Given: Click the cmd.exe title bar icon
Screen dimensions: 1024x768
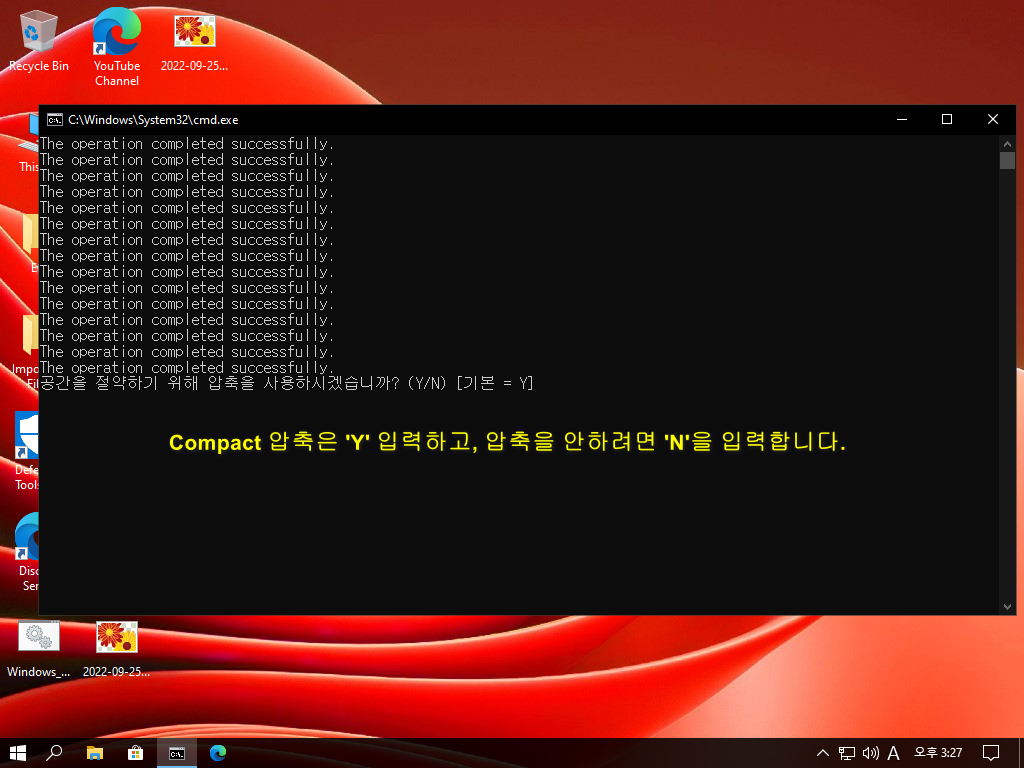Looking at the screenshot, I should 55,120.
